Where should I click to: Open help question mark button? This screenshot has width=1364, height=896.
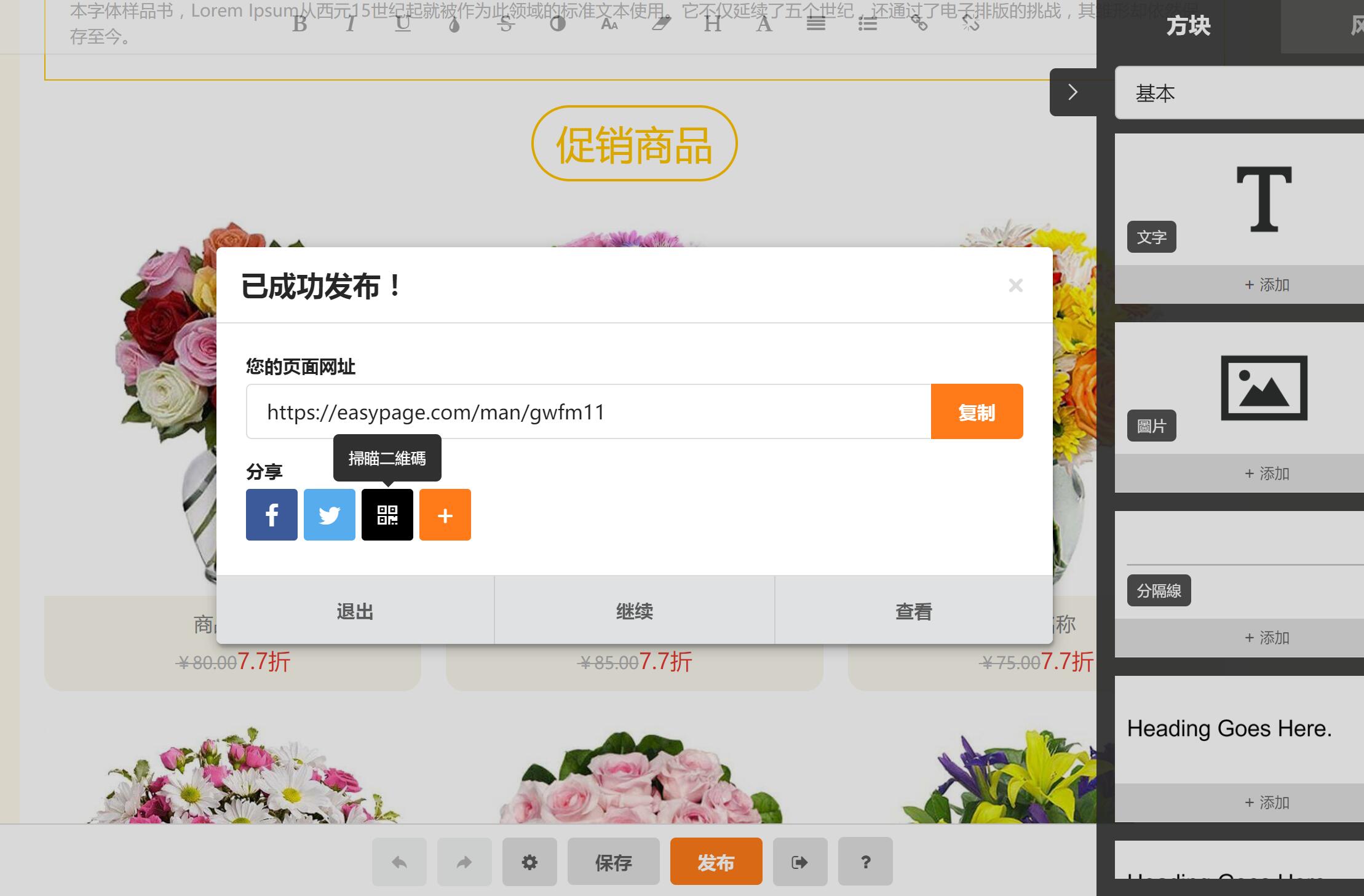[865, 862]
